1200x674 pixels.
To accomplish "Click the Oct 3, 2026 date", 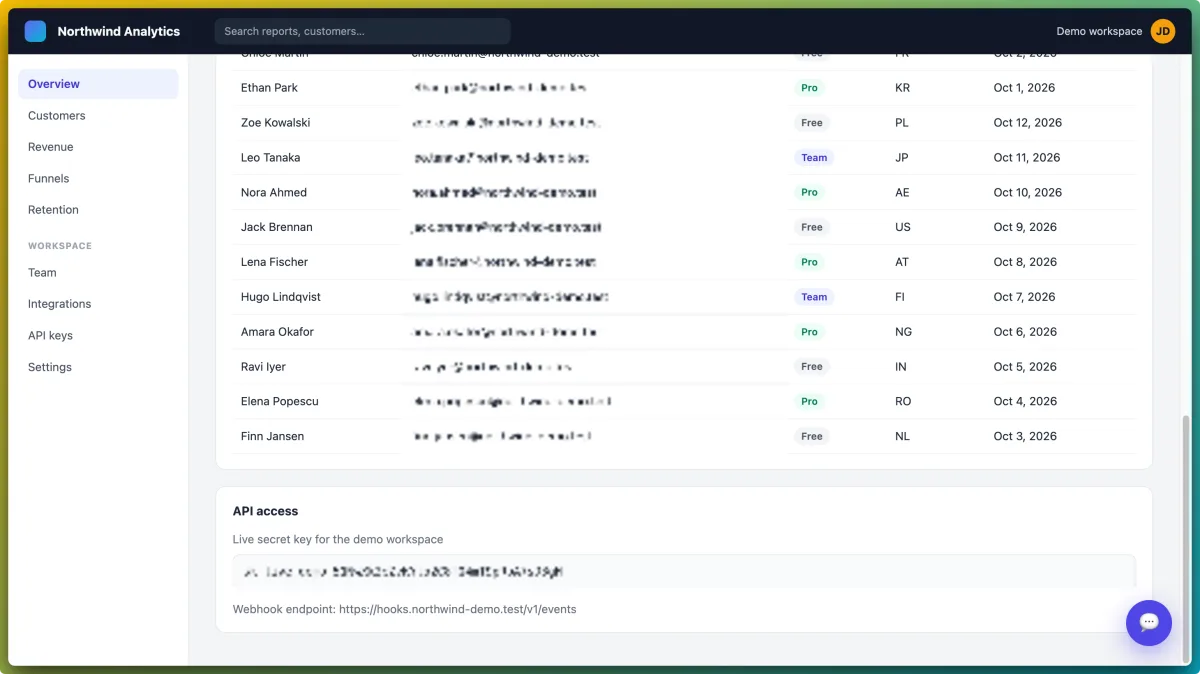I will click(1025, 436).
